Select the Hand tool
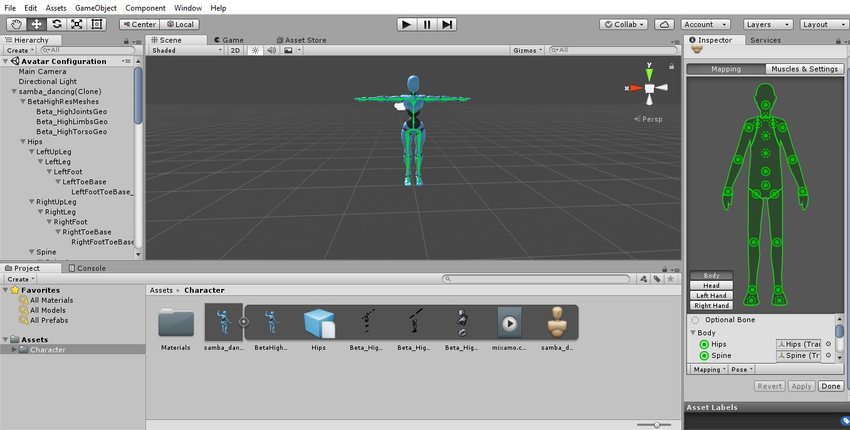This screenshot has height=430, width=850. tap(17, 24)
